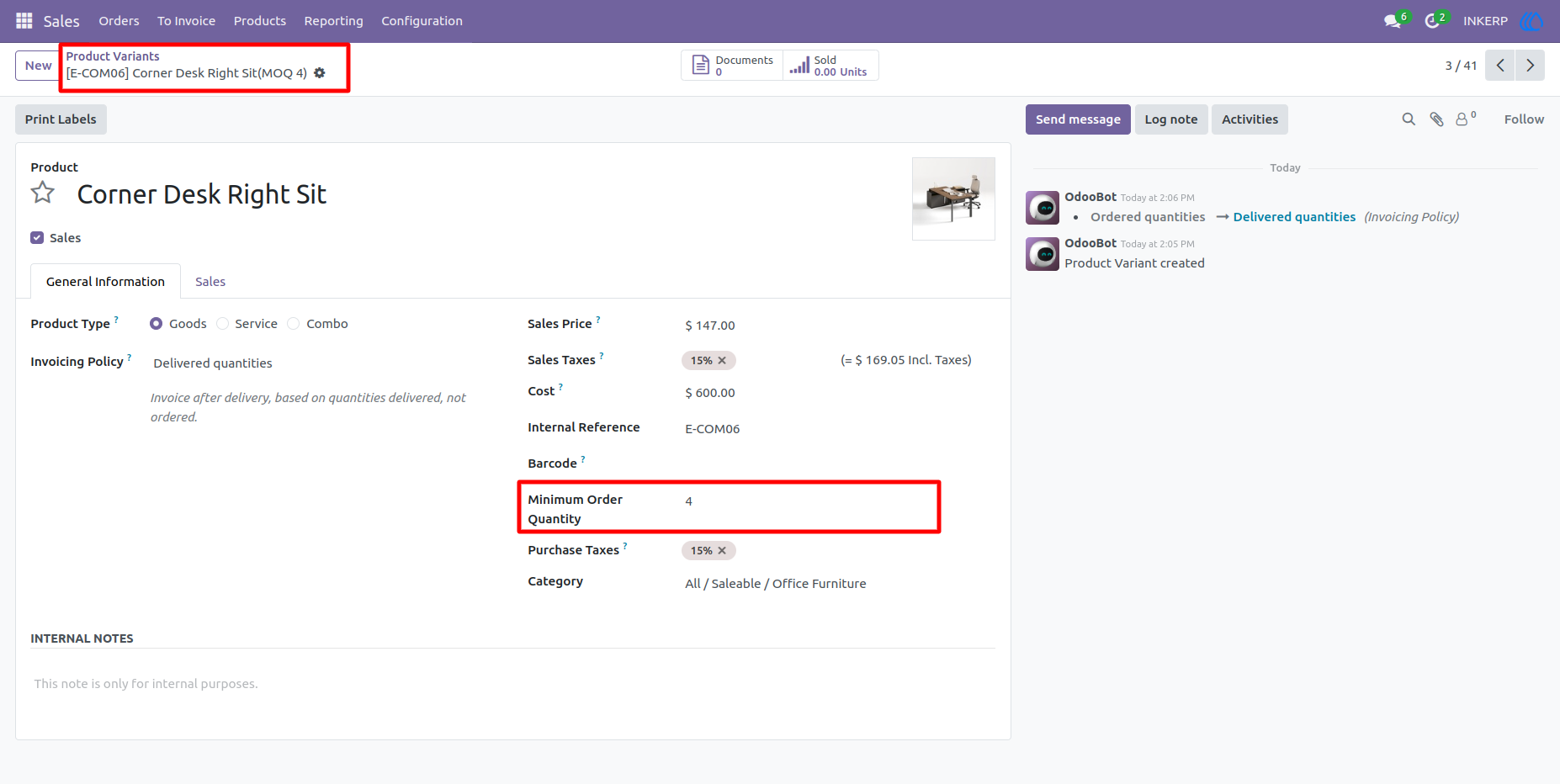Click the OdooBot avatar on Invoicing Policy message
The image size is (1560, 784).
1043,208
